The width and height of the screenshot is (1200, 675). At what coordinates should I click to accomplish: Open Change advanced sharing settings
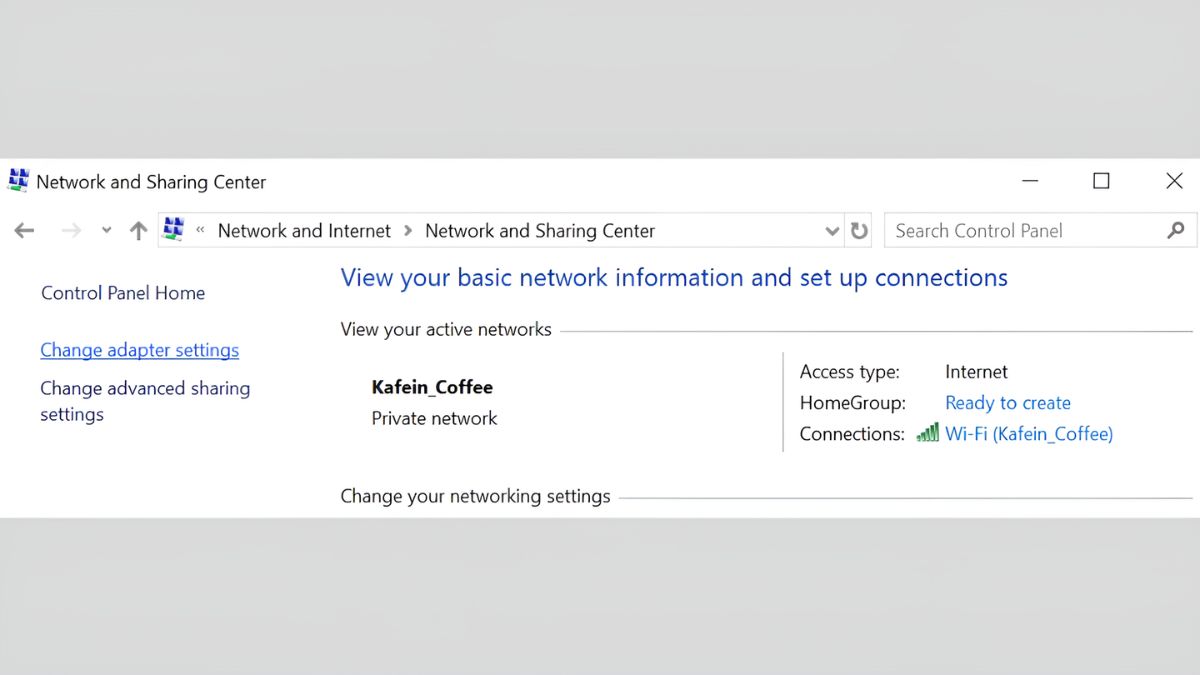pyautogui.click(x=145, y=401)
